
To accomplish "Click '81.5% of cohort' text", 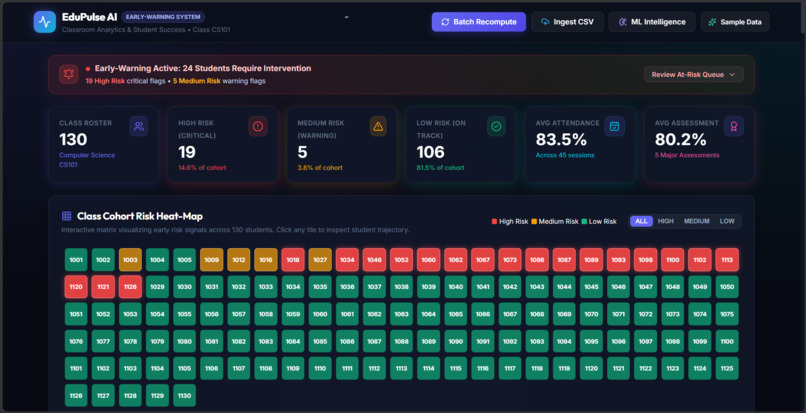I will [440, 168].
